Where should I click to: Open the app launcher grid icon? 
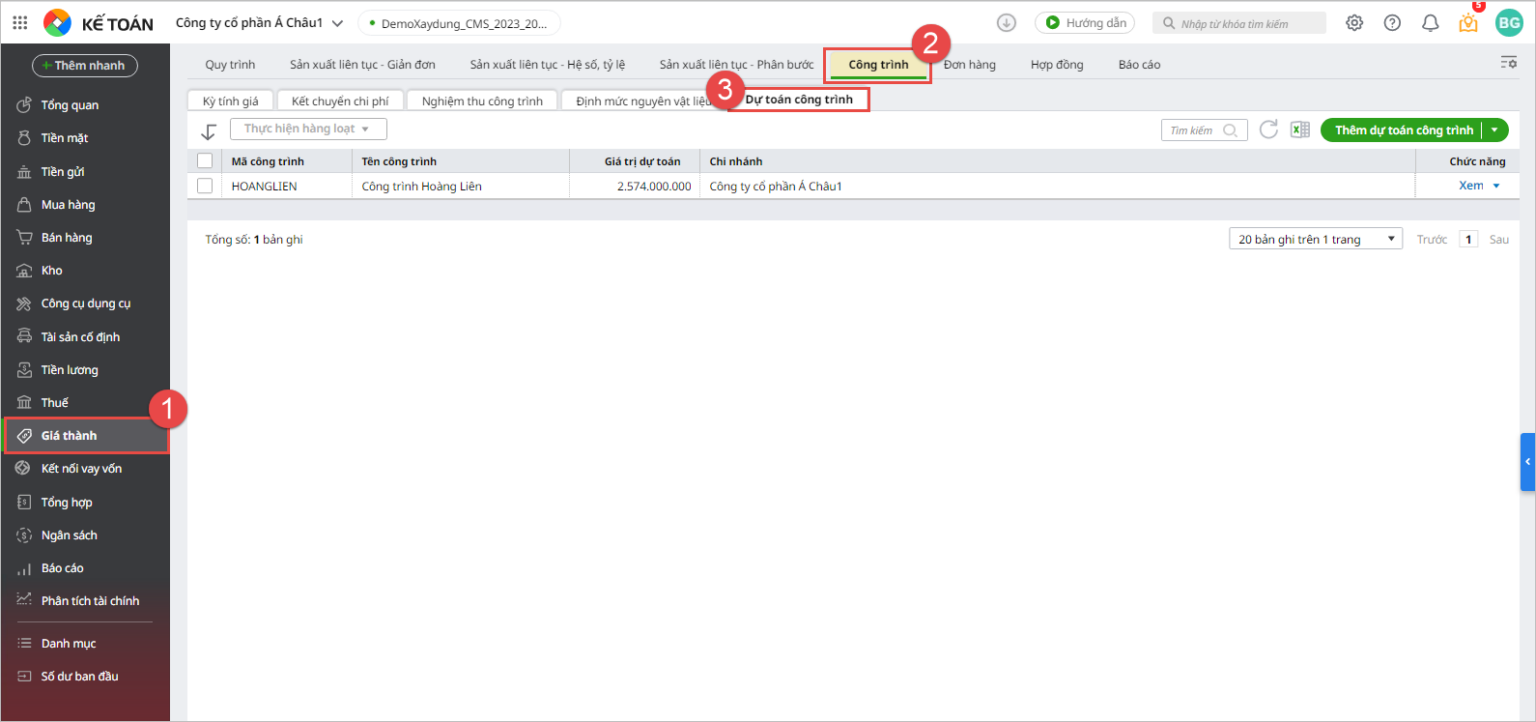click(20, 23)
